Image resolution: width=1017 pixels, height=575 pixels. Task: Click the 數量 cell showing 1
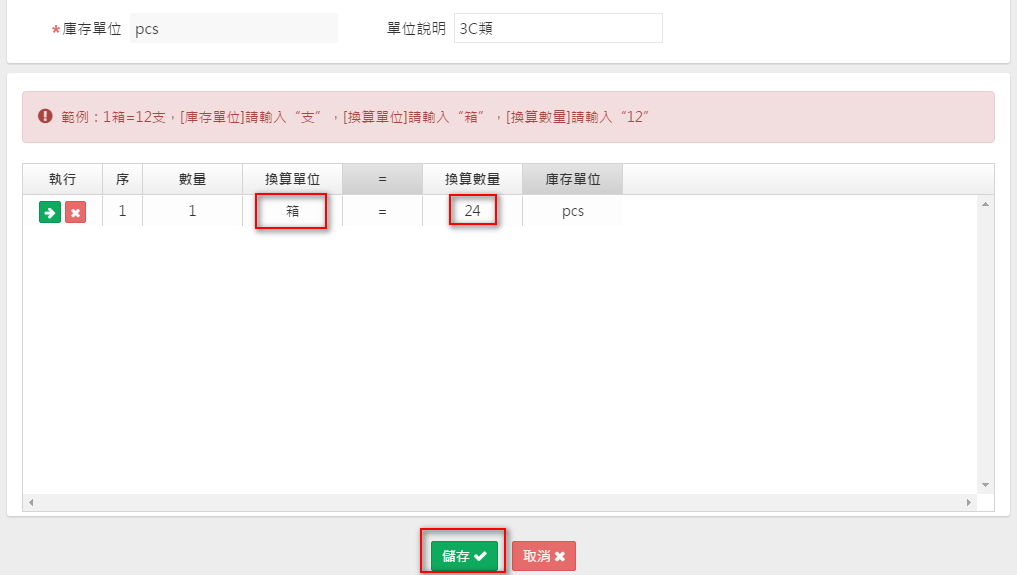(192, 211)
